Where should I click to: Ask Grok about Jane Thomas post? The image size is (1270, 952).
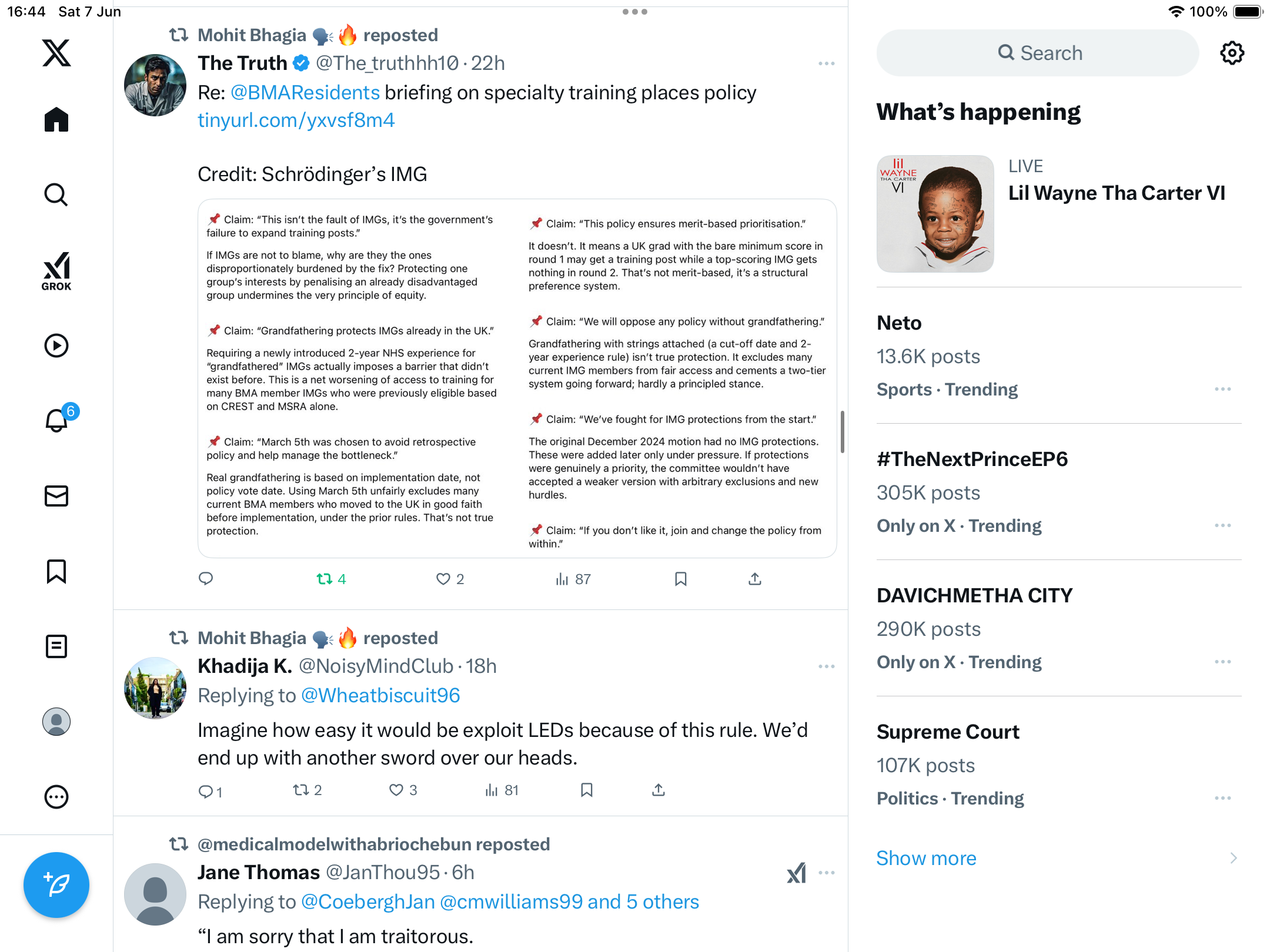click(796, 873)
